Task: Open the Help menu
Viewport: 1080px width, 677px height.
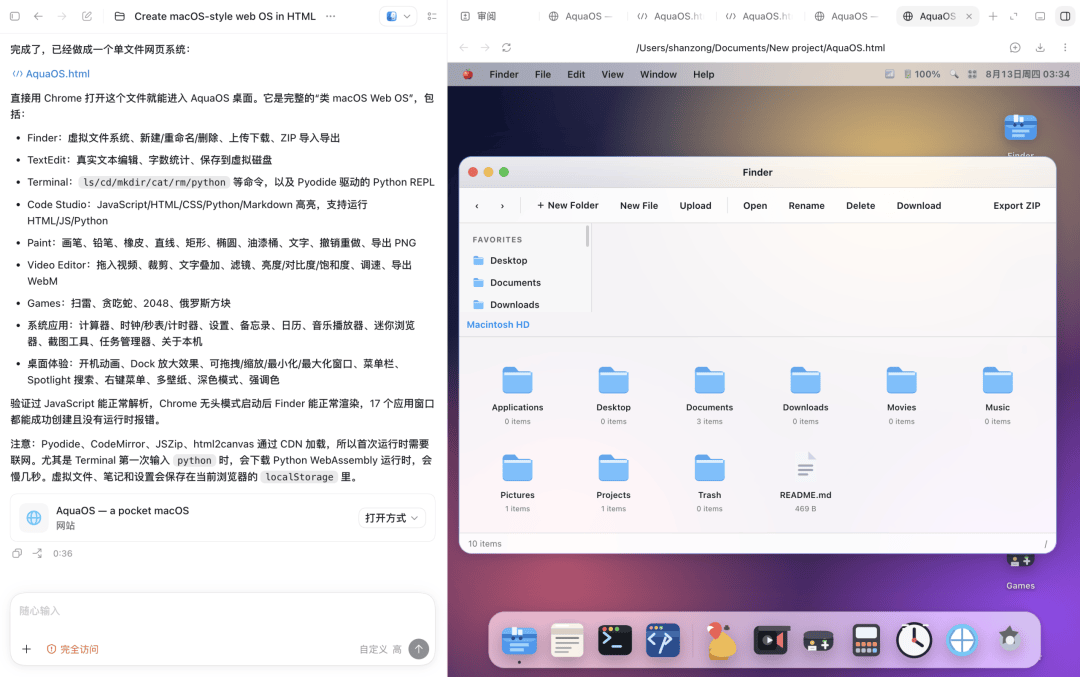Action: click(703, 74)
